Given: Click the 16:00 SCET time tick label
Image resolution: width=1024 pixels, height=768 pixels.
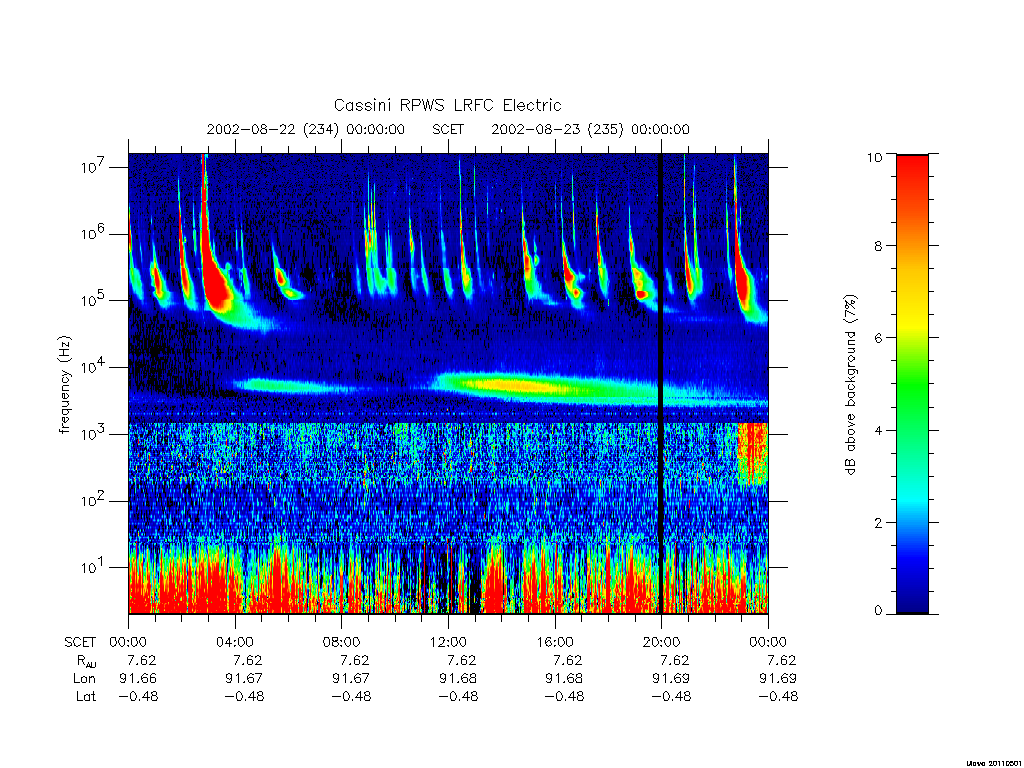Looking at the screenshot, I should pyautogui.click(x=555, y=642).
